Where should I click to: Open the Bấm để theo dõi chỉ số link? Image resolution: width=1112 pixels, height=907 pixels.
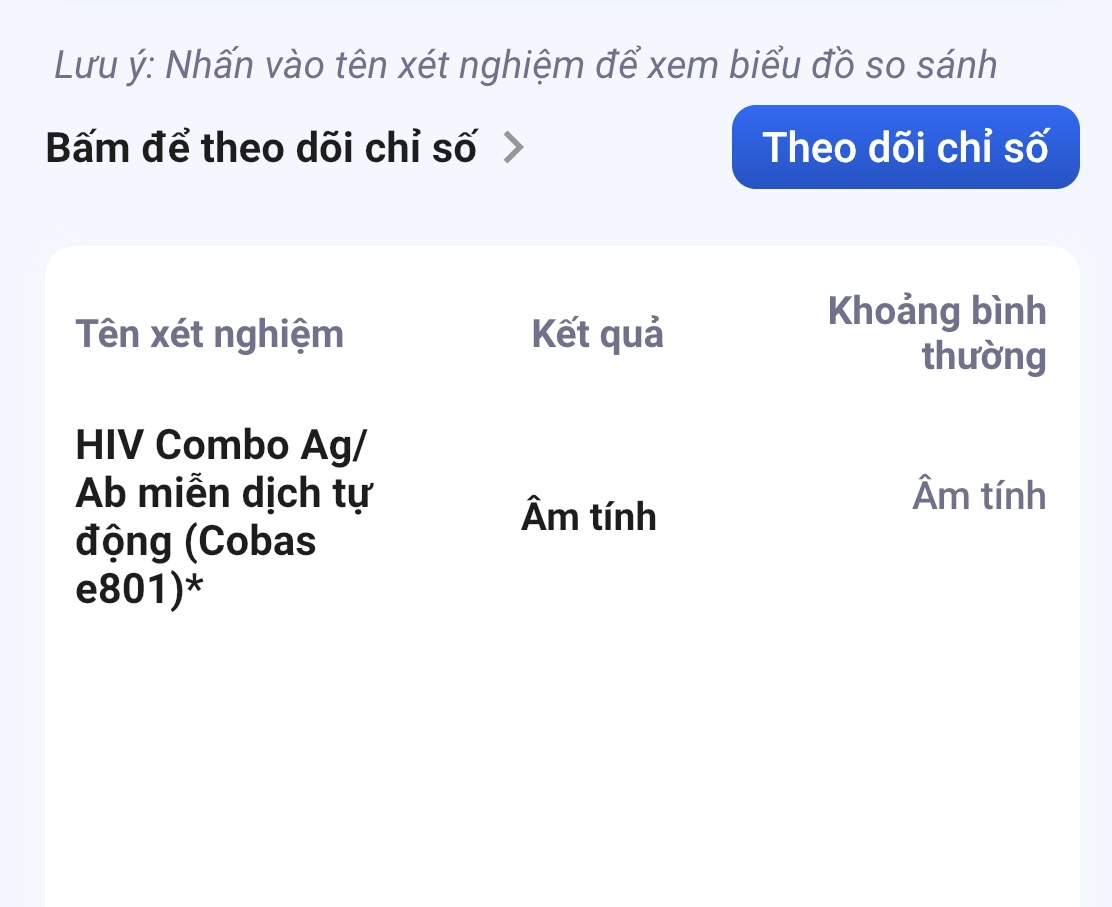tap(261, 148)
